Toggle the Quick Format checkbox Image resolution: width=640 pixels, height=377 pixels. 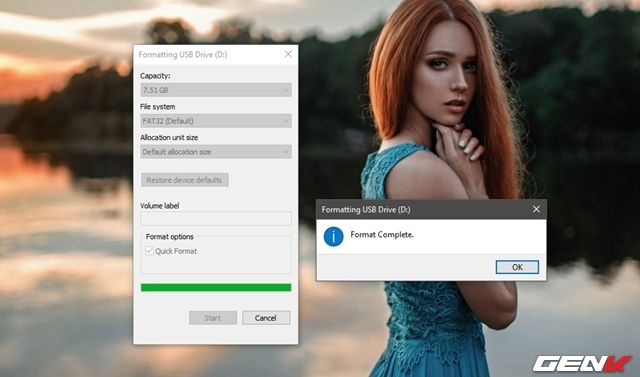[x=149, y=251]
